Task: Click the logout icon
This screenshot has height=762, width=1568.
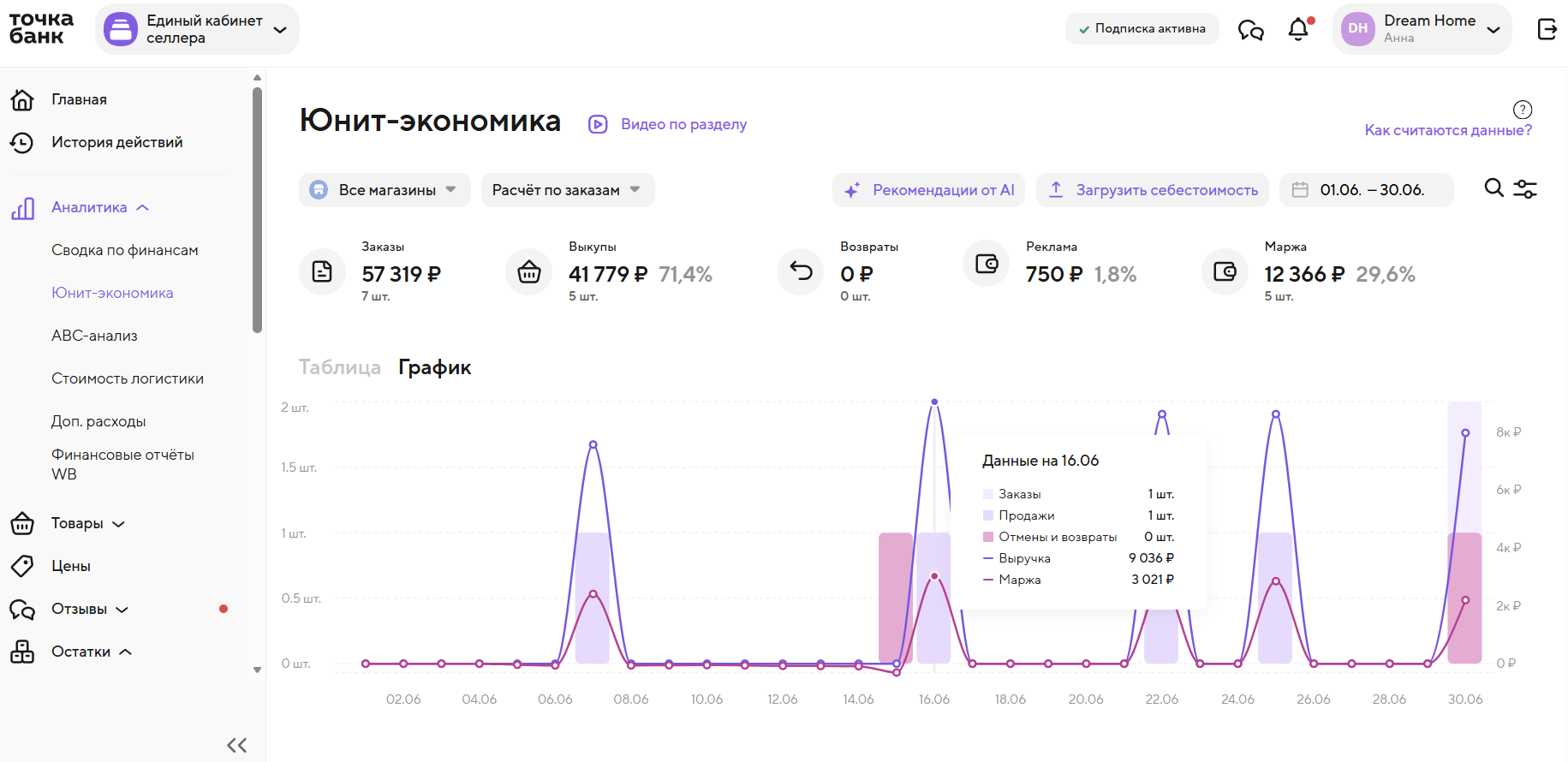Action: coord(1547,29)
